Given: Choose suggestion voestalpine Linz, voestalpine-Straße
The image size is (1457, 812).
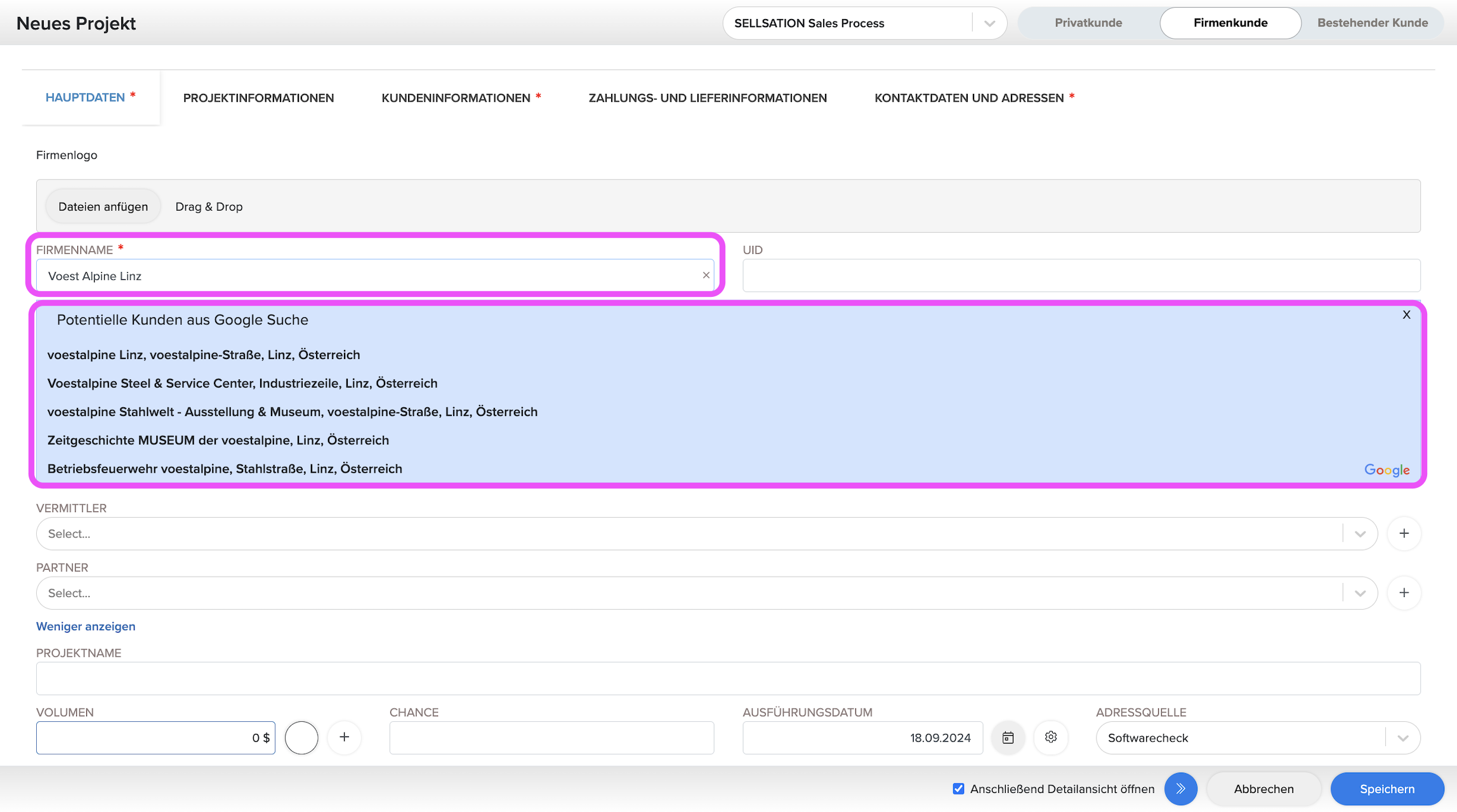Looking at the screenshot, I should click(x=204, y=355).
